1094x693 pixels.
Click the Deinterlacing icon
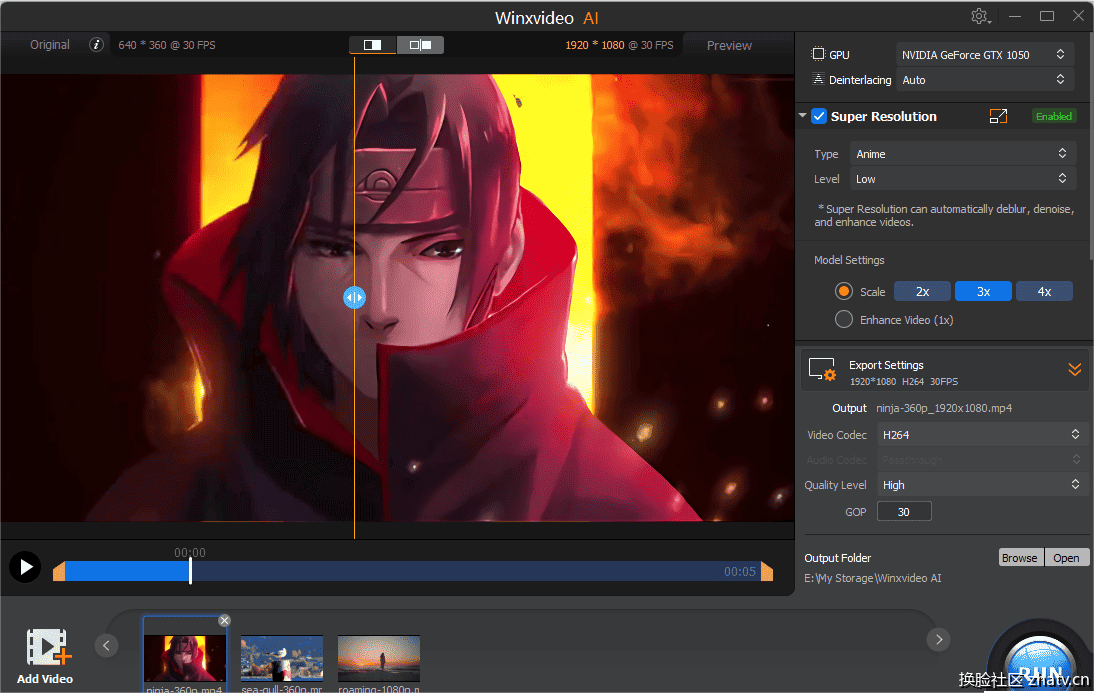coord(818,80)
